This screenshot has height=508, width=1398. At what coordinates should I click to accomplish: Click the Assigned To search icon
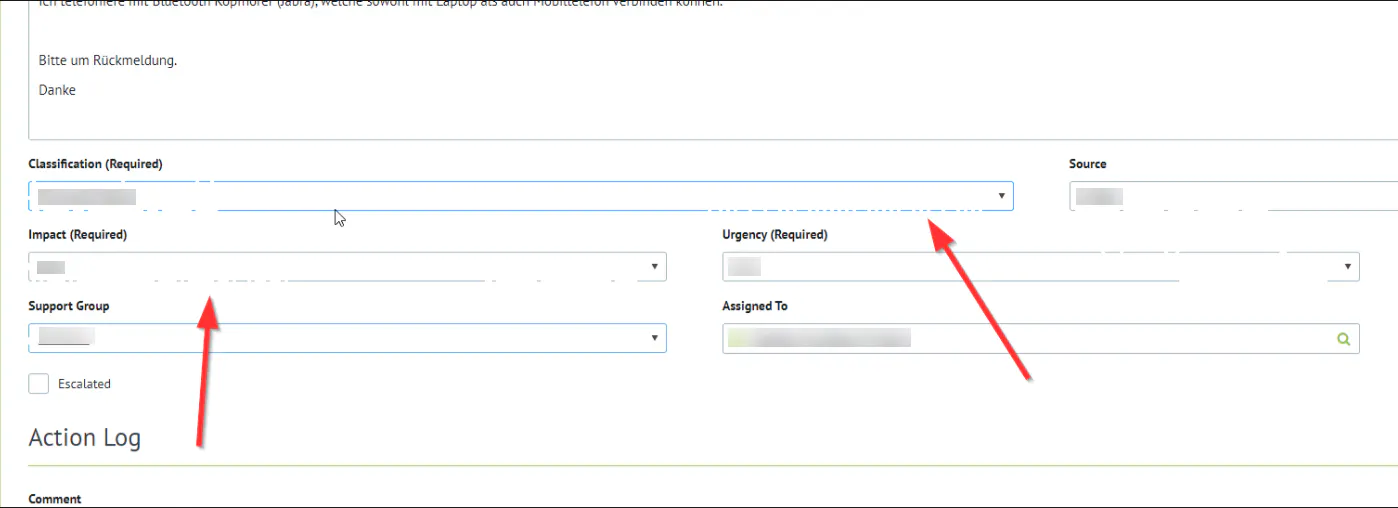[x=1344, y=339]
